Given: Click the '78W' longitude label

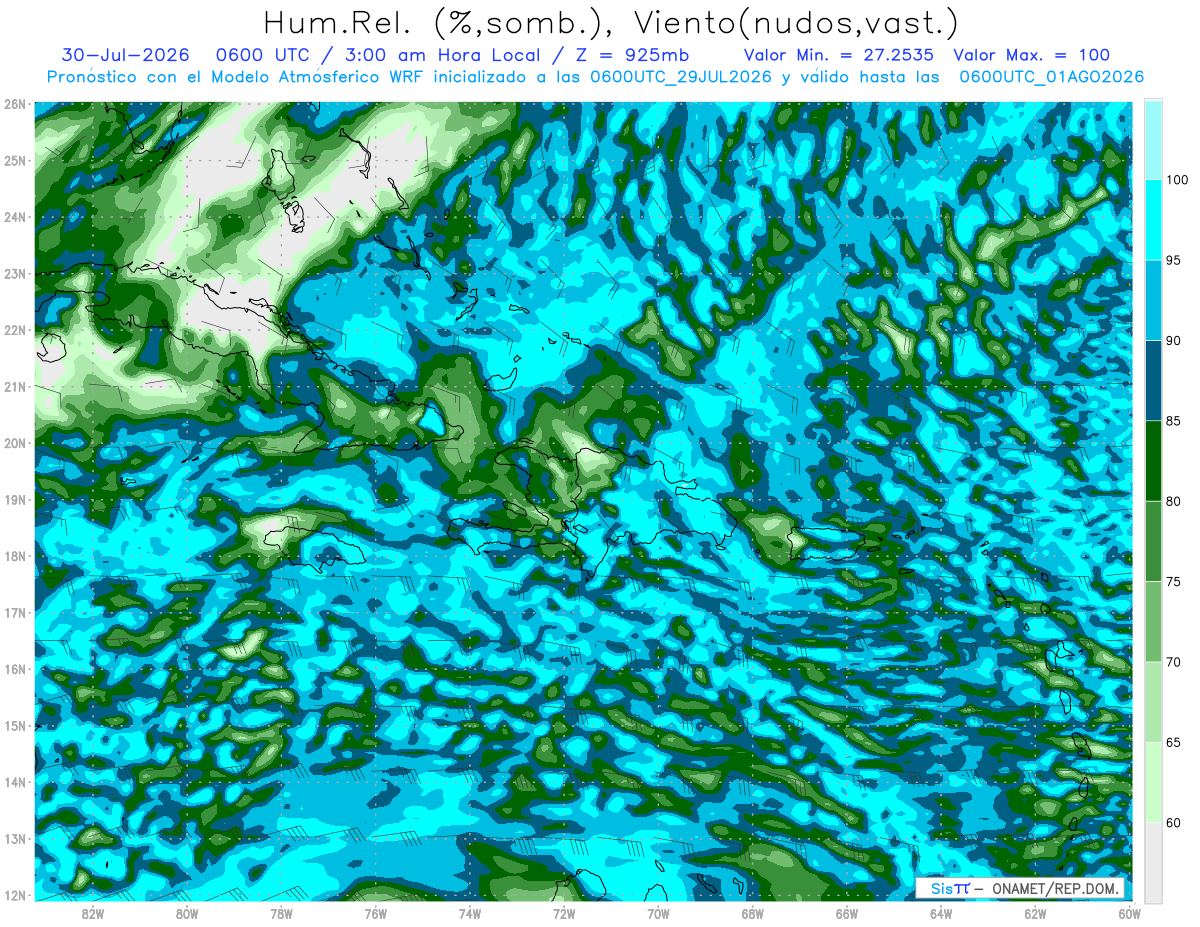Looking at the screenshot, I should [x=281, y=913].
